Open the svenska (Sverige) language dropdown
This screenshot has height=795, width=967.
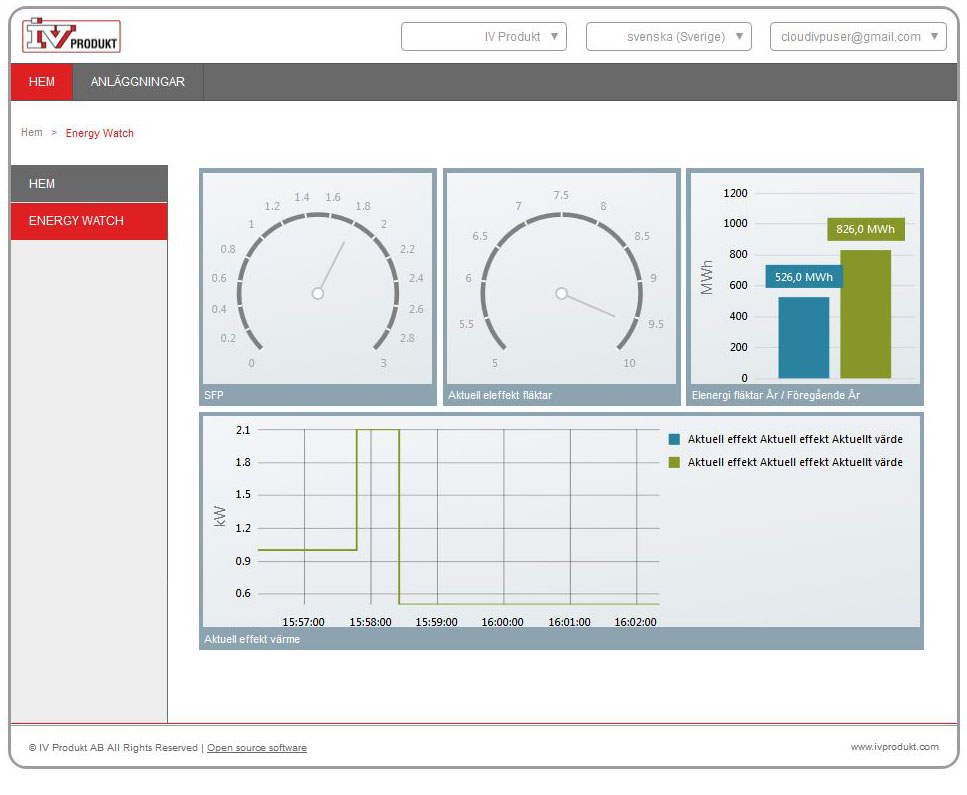click(669, 36)
